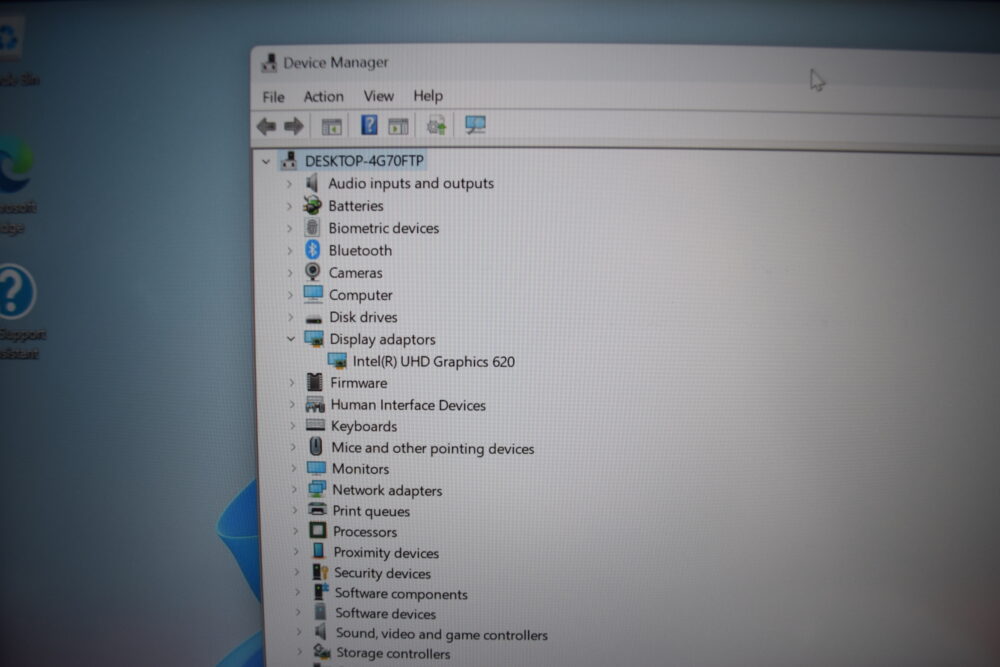Select Sound, video and game controllers label
Image resolution: width=1000 pixels, height=667 pixels.
(441, 634)
